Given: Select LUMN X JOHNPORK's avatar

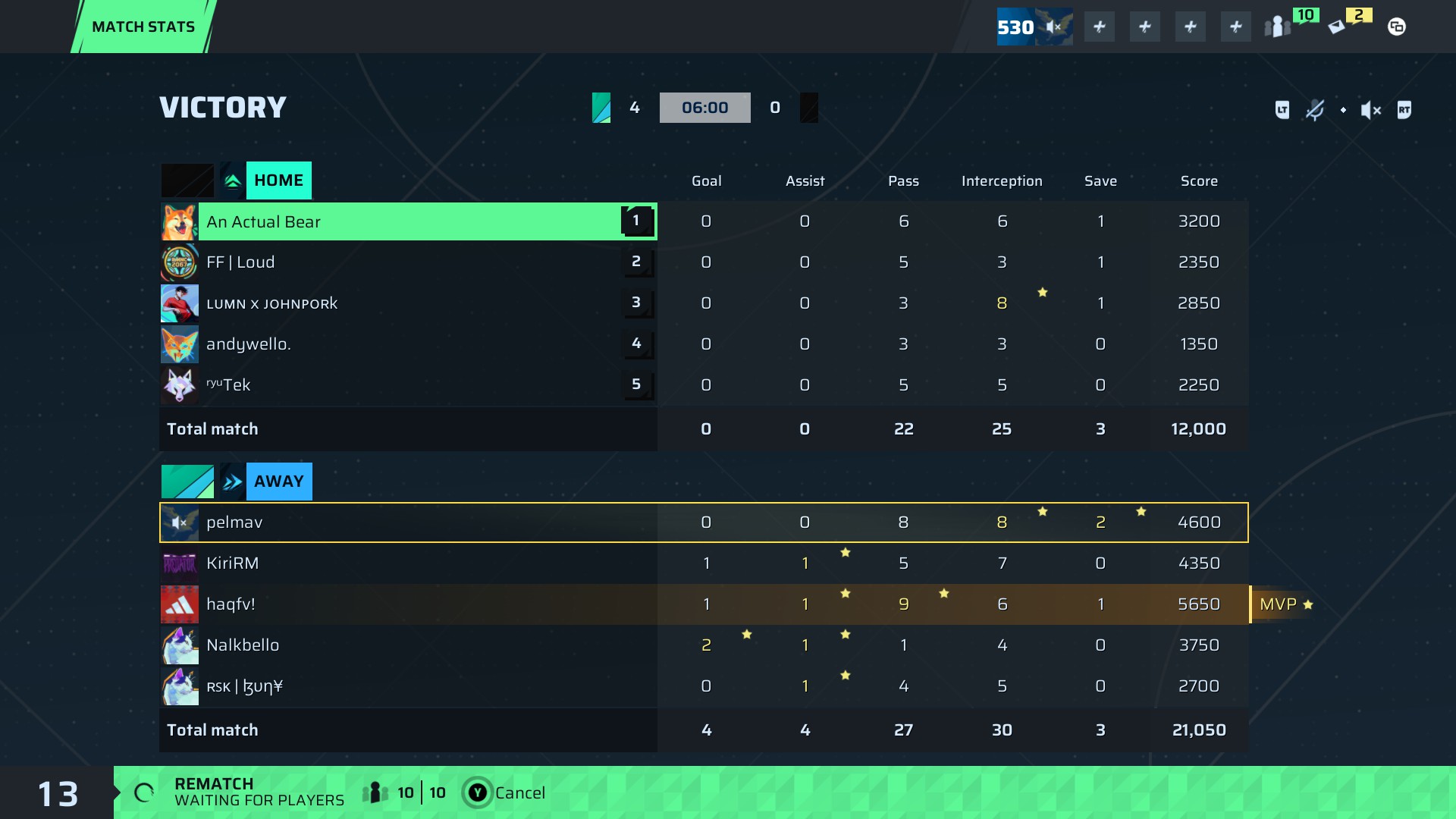Looking at the screenshot, I should pos(180,303).
